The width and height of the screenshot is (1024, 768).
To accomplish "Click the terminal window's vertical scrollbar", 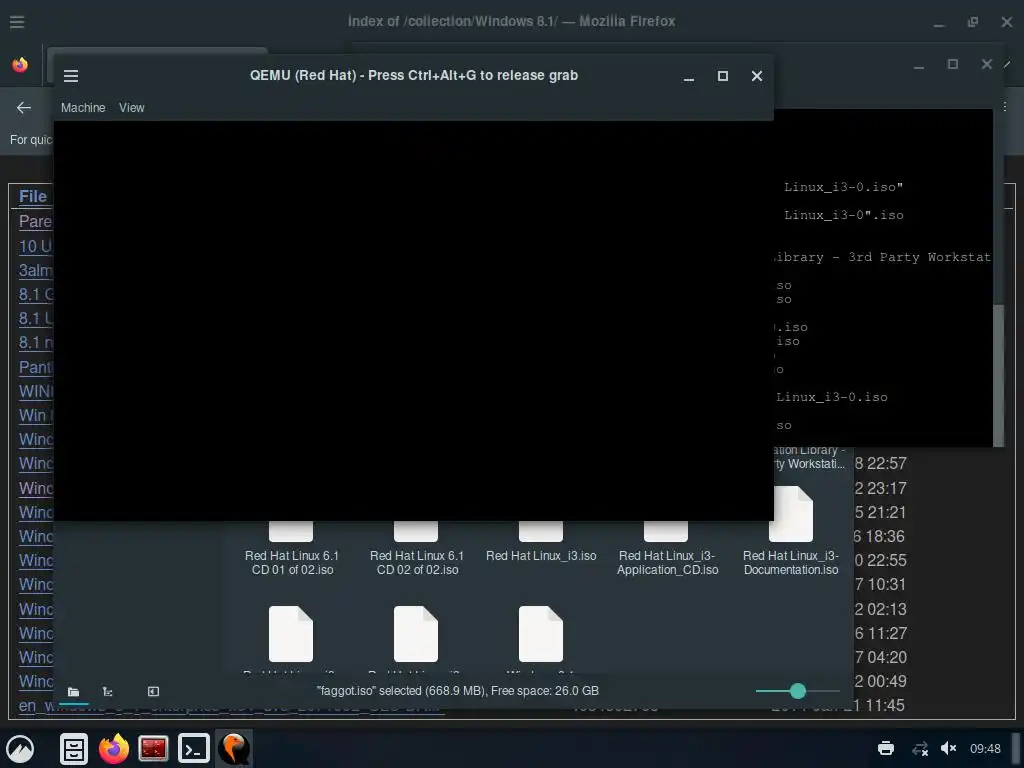I will point(999,376).
